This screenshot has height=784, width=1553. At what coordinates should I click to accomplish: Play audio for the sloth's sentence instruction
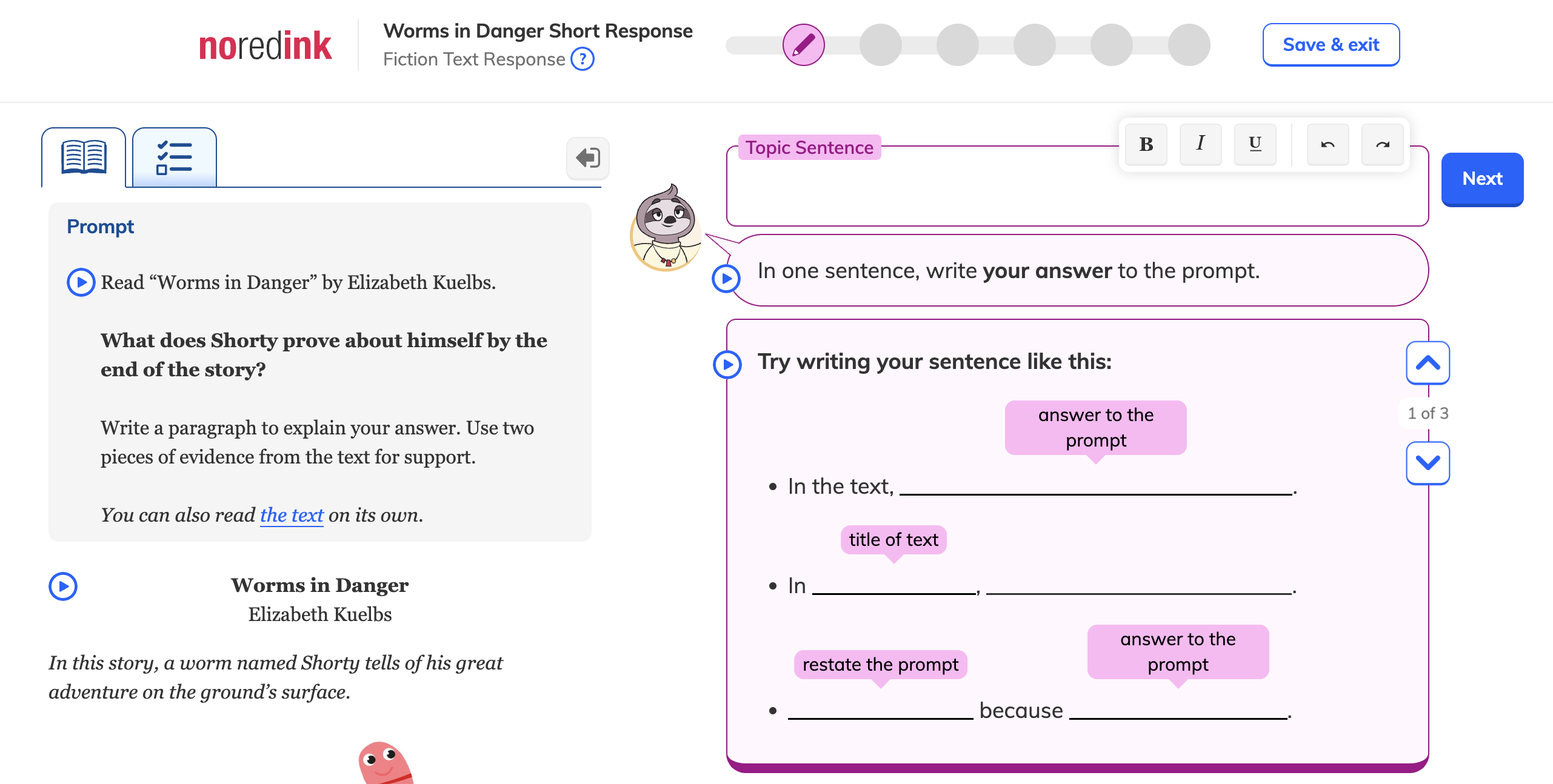pos(726,279)
